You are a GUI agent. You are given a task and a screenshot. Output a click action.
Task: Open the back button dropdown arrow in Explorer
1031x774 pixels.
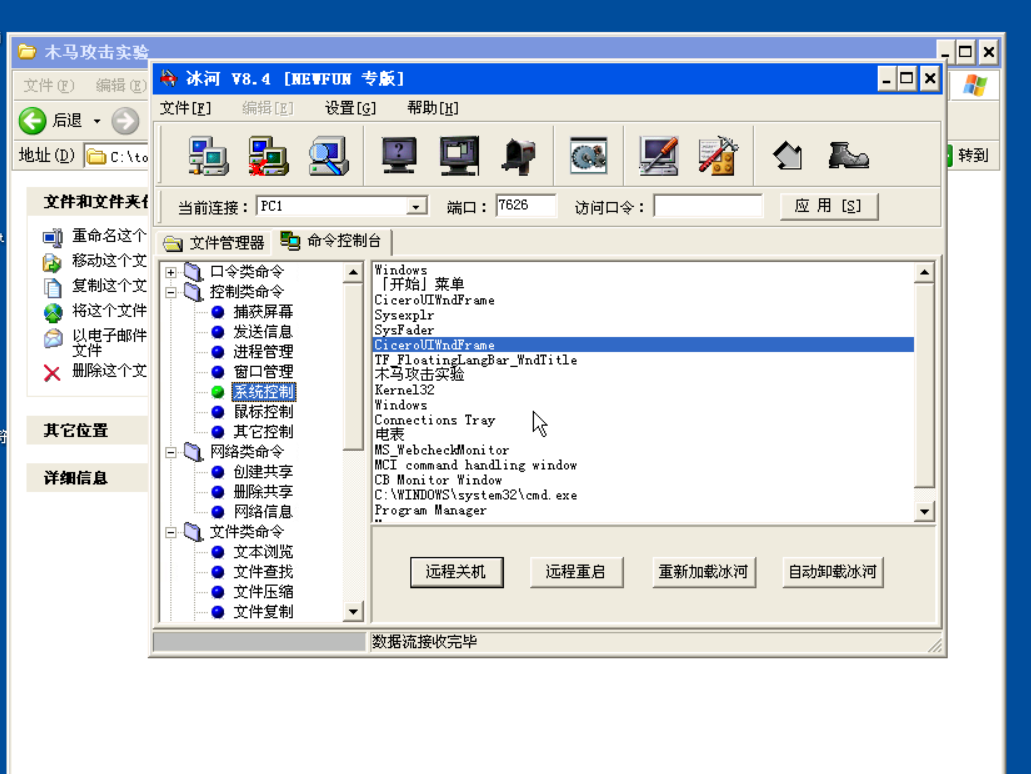[97, 121]
